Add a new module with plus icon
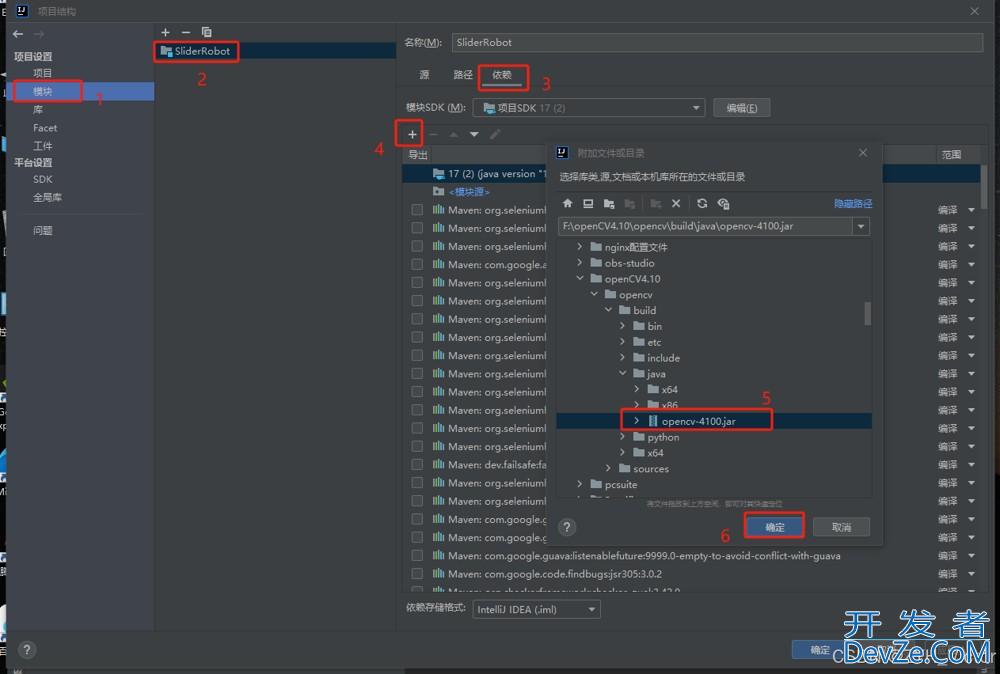1000x674 pixels. coord(165,32)
